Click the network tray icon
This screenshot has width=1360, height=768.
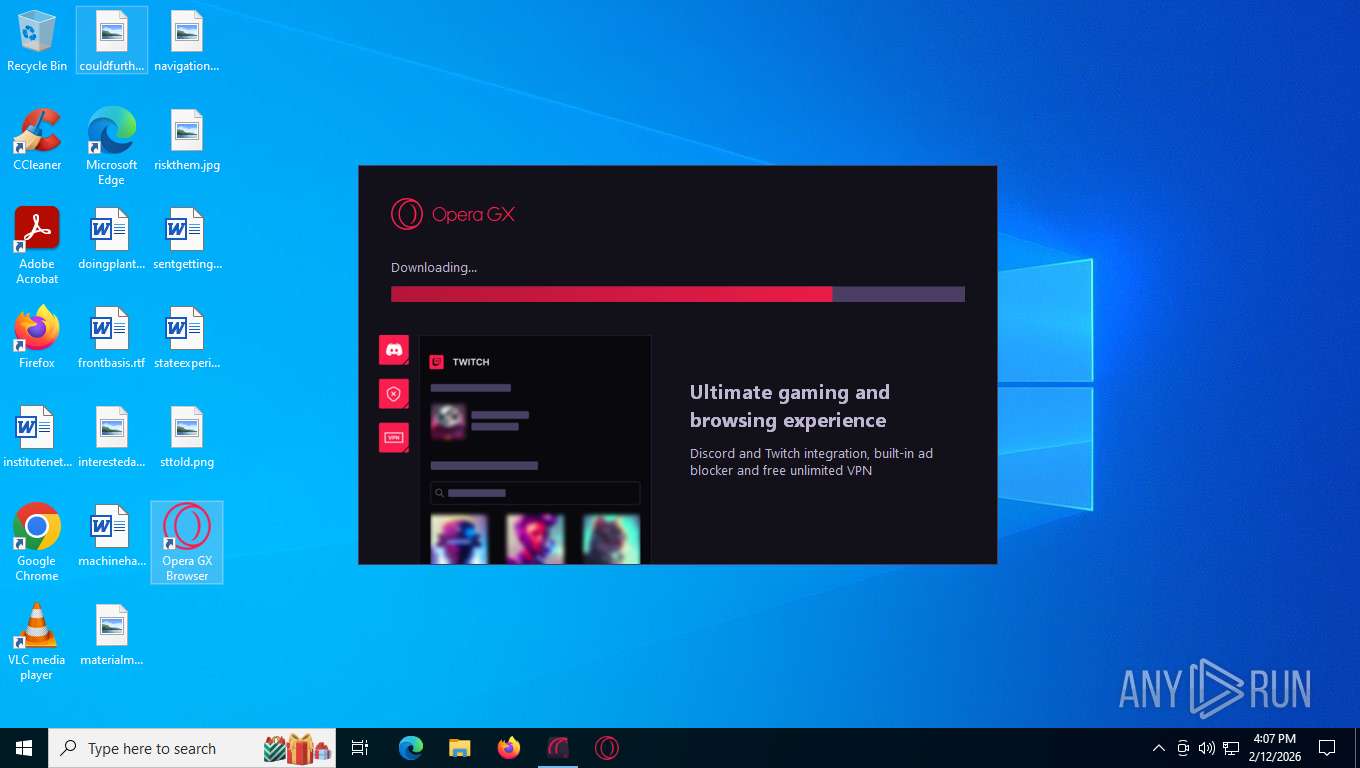(1231, 748)
